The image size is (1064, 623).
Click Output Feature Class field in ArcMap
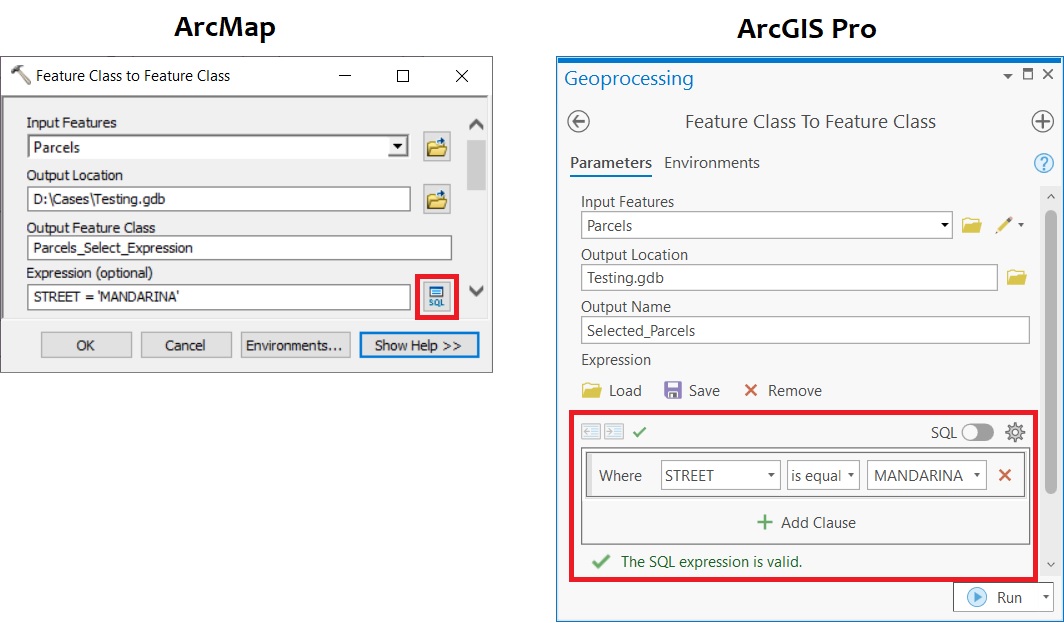[239, 248]
